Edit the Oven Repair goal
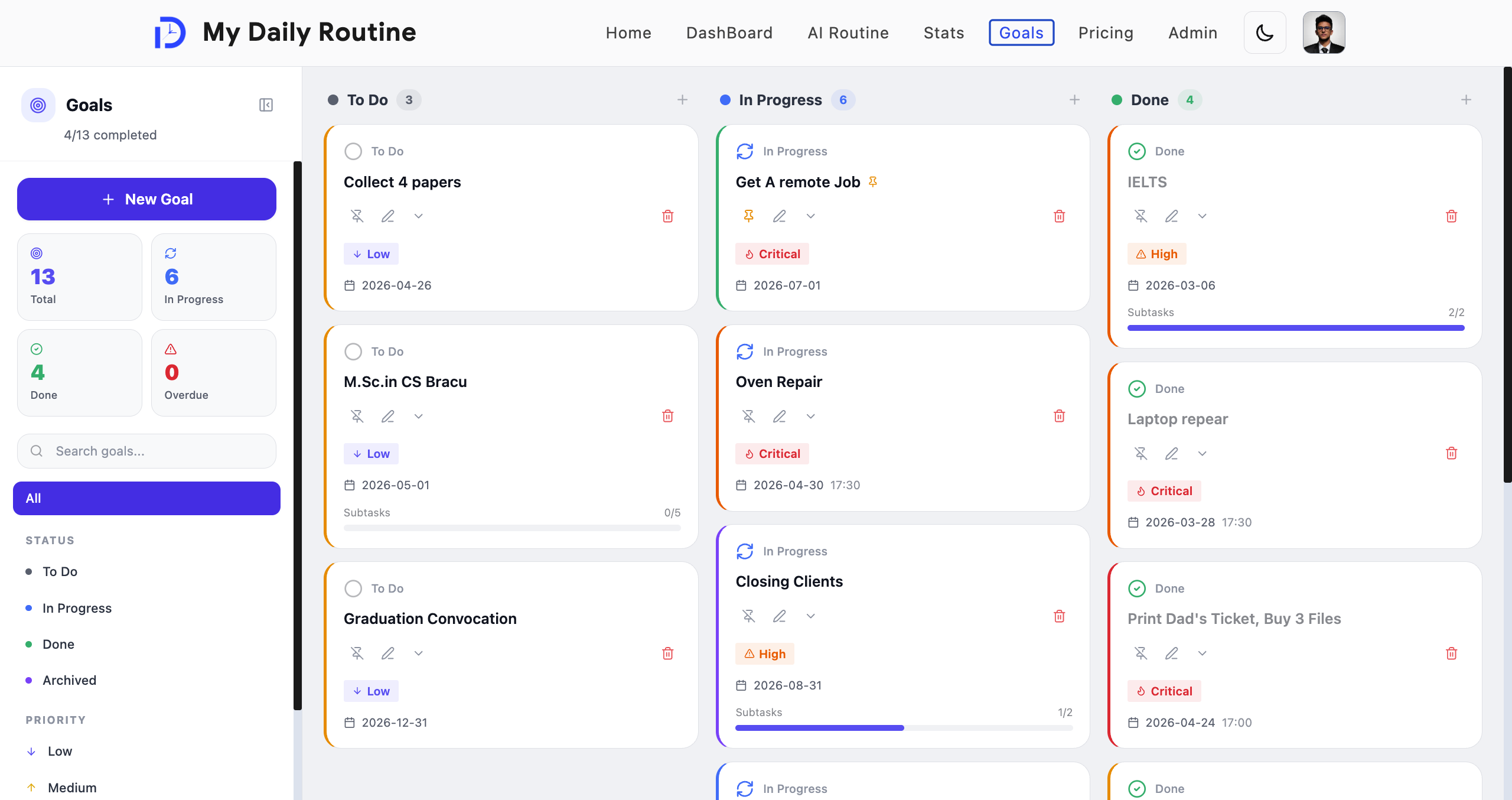This screenshot has width=1512, height=800. click(780, 417)
